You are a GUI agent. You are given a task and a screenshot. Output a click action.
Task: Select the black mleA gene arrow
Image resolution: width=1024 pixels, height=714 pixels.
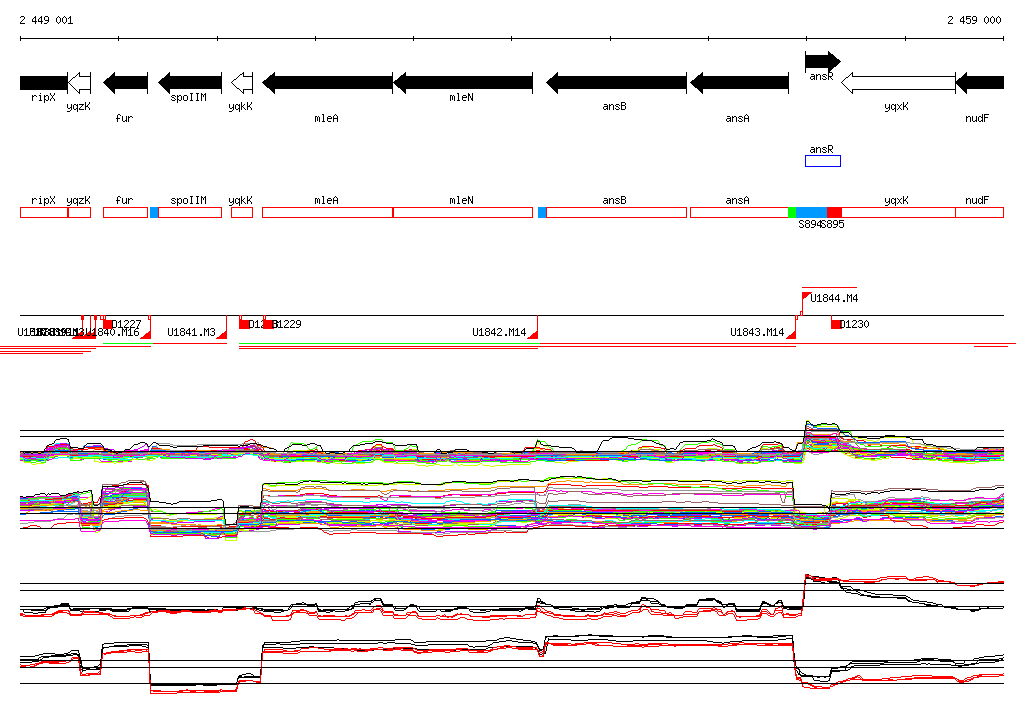[x=327, y=83]
